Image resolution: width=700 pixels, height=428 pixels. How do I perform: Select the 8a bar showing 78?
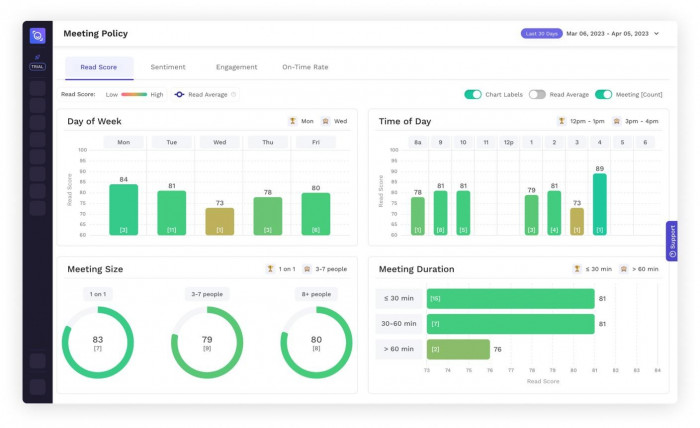418,216
